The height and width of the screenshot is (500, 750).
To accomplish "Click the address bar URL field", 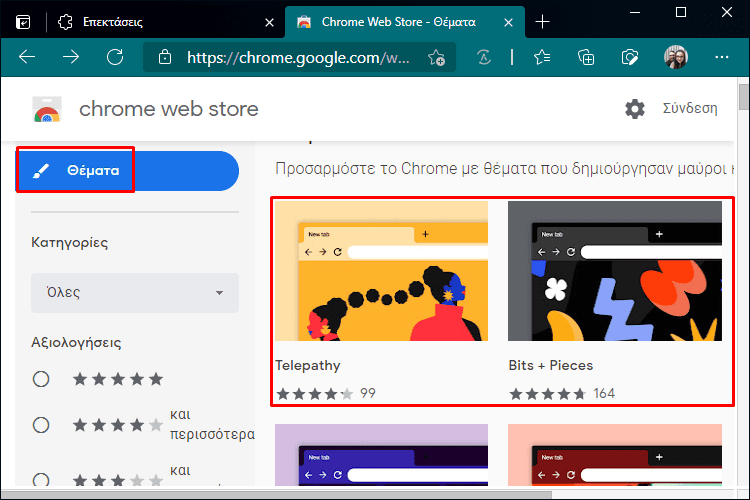I will [298, 57].
